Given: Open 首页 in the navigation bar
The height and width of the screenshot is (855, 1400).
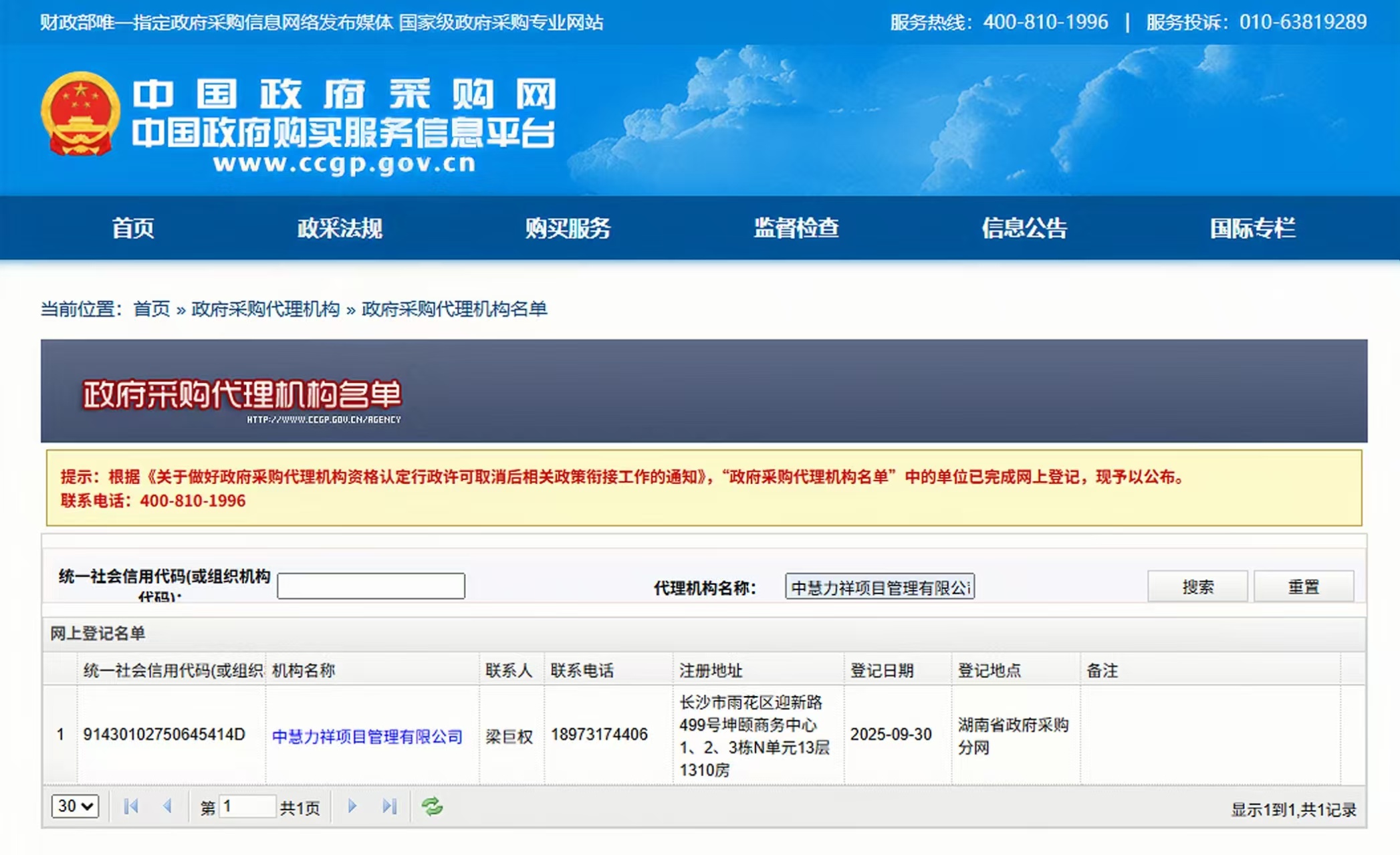Looking at the screenshot, I should pyautogui.click(x=133, y=228).
